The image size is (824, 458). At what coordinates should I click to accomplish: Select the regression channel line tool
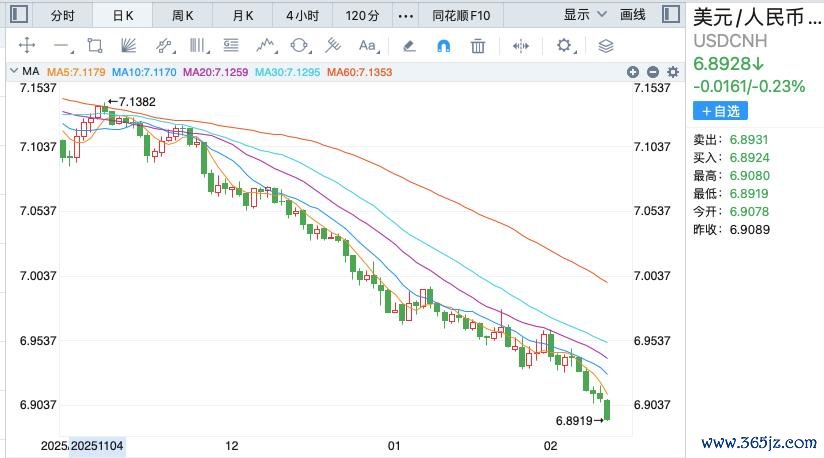[x=165, y=46]
